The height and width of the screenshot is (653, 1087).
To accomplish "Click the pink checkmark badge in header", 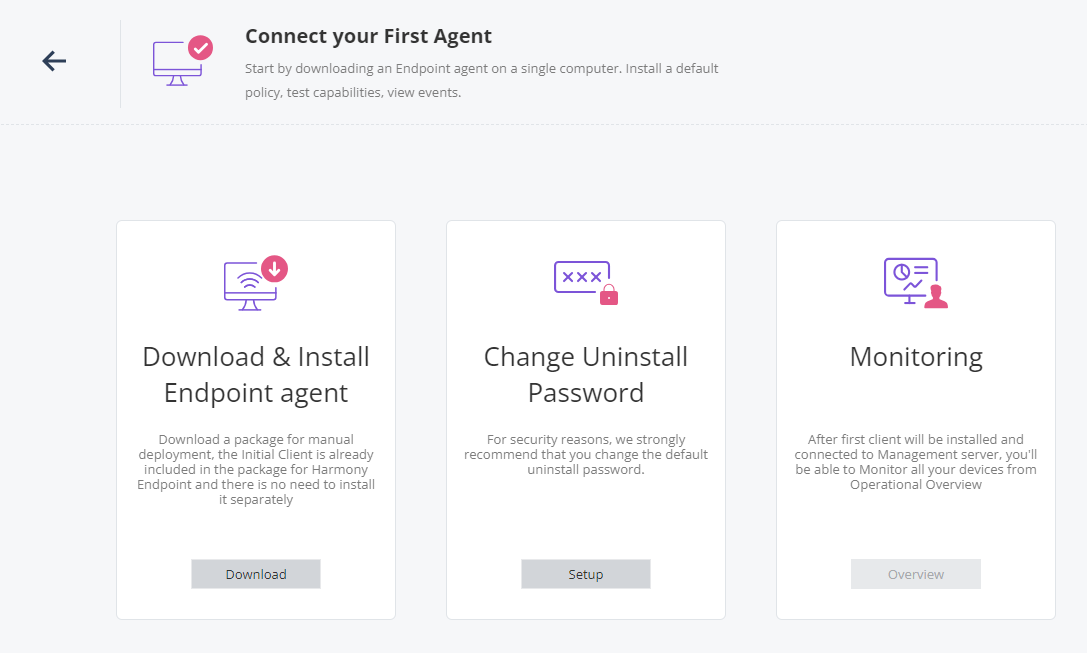I will coord(200,48).
